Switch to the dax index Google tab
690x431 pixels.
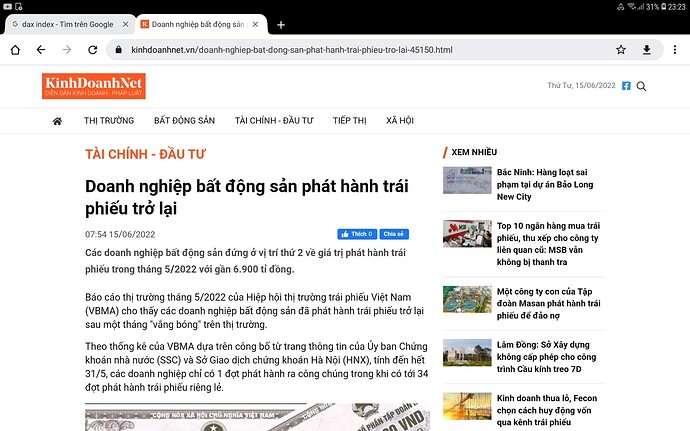pos(67,24)
